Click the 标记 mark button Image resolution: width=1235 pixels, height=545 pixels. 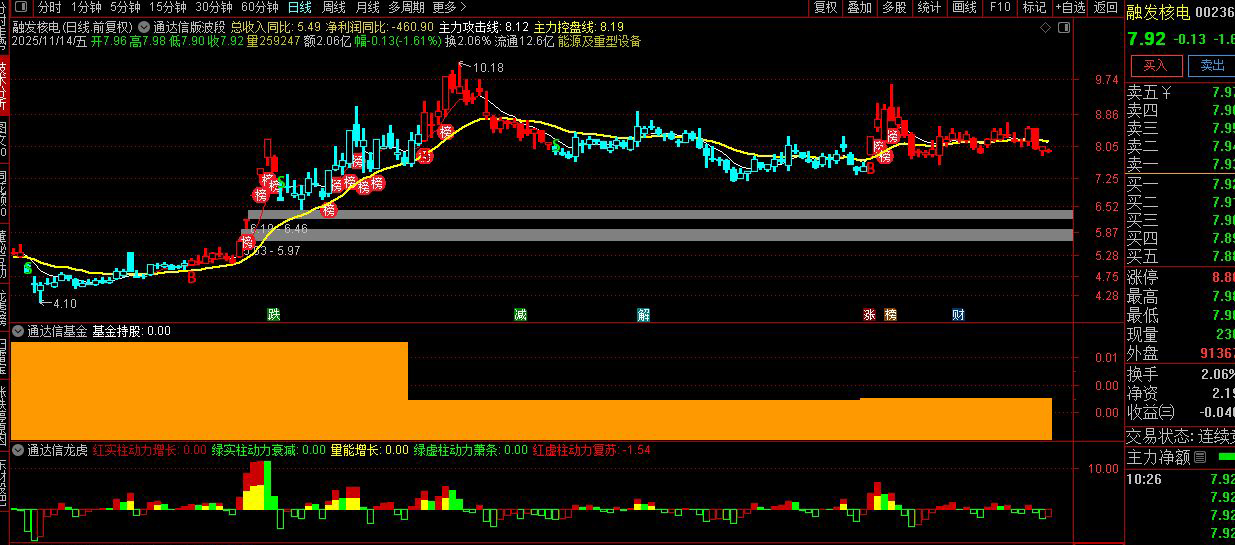pyautogui.click(x=1034, y=7)
